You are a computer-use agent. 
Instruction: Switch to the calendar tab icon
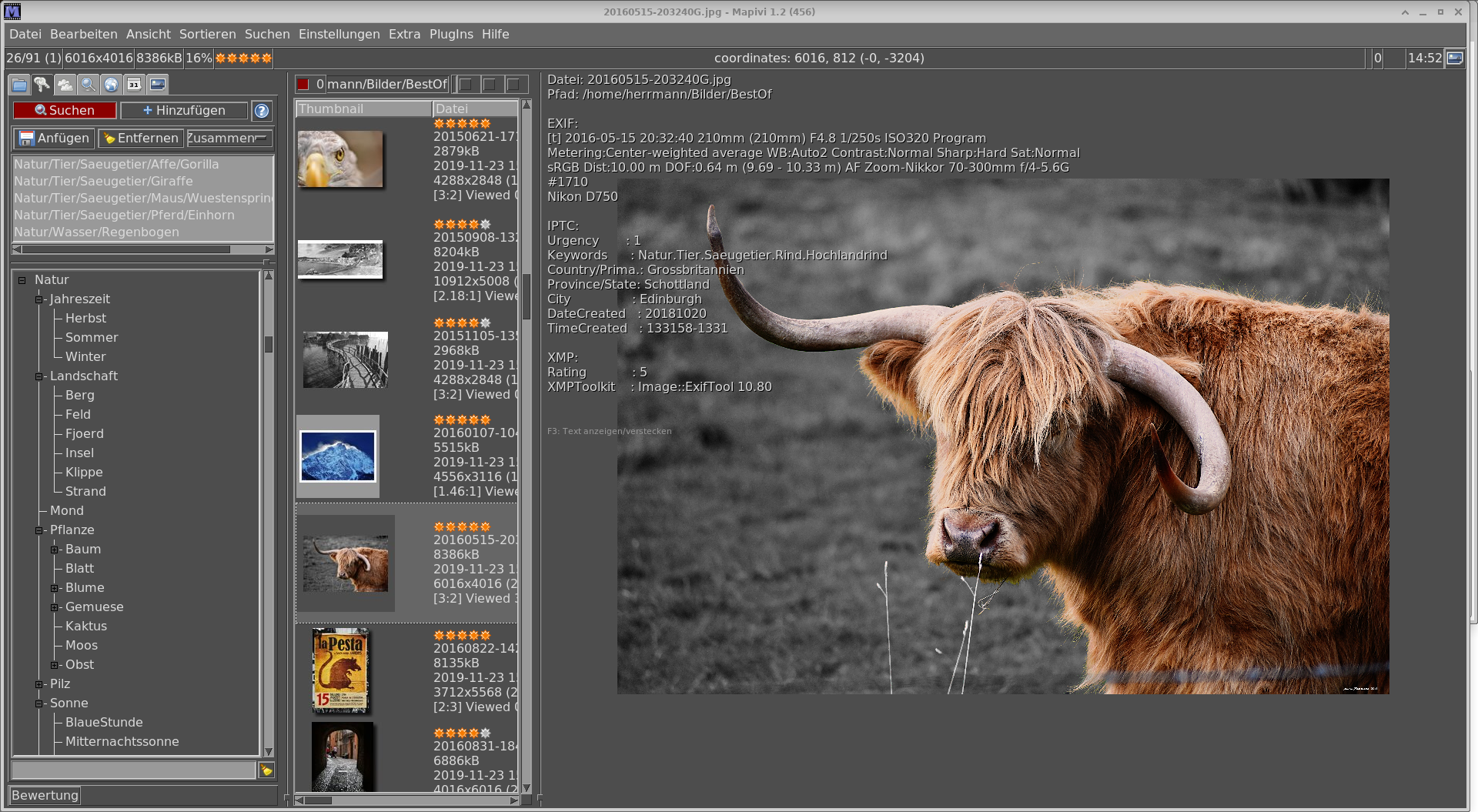pos(135,85)
